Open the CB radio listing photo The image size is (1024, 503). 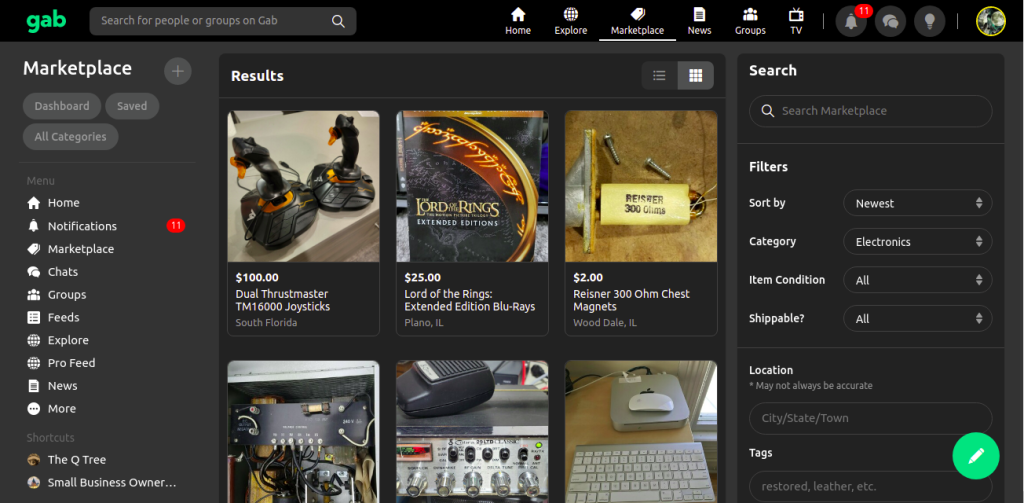(472, 432)
